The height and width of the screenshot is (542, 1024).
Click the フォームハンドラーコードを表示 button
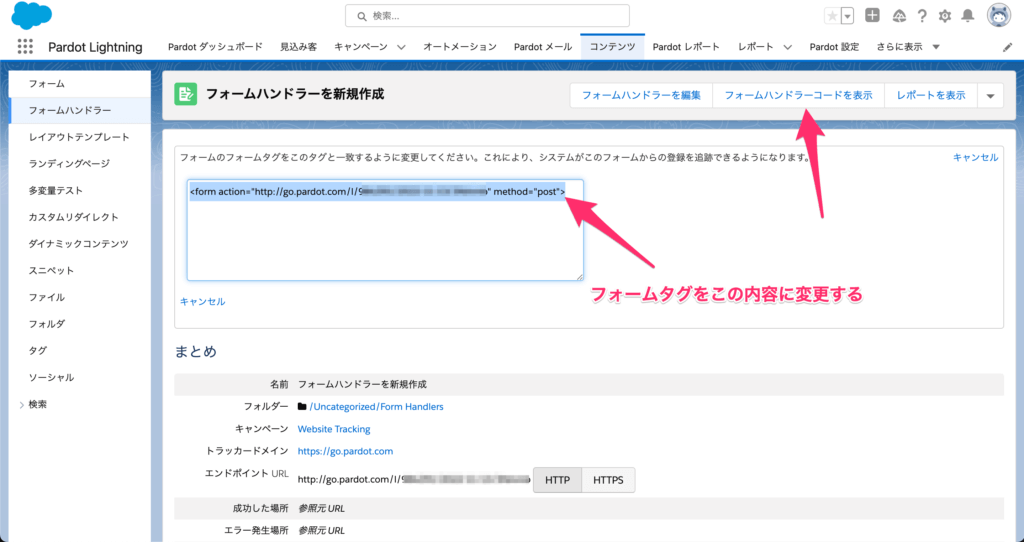798,95
